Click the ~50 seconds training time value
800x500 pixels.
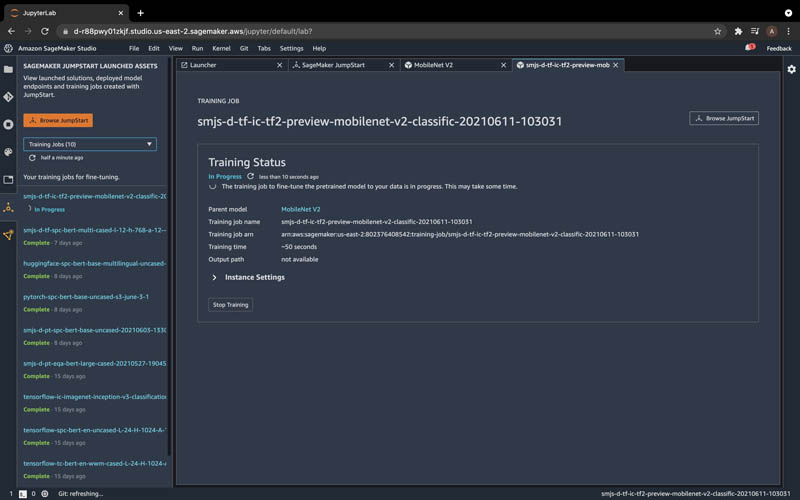coord(299,247)
